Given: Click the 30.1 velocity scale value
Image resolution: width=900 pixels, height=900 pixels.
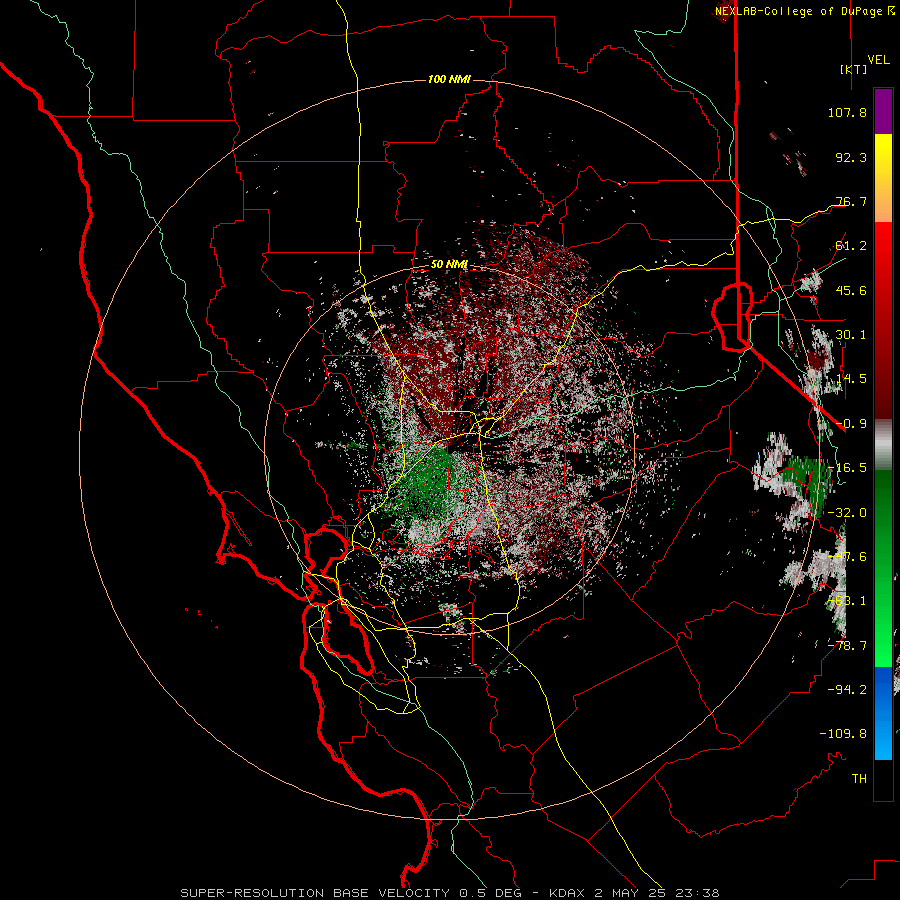Looking at the screenshot, I should coord(851,335).
